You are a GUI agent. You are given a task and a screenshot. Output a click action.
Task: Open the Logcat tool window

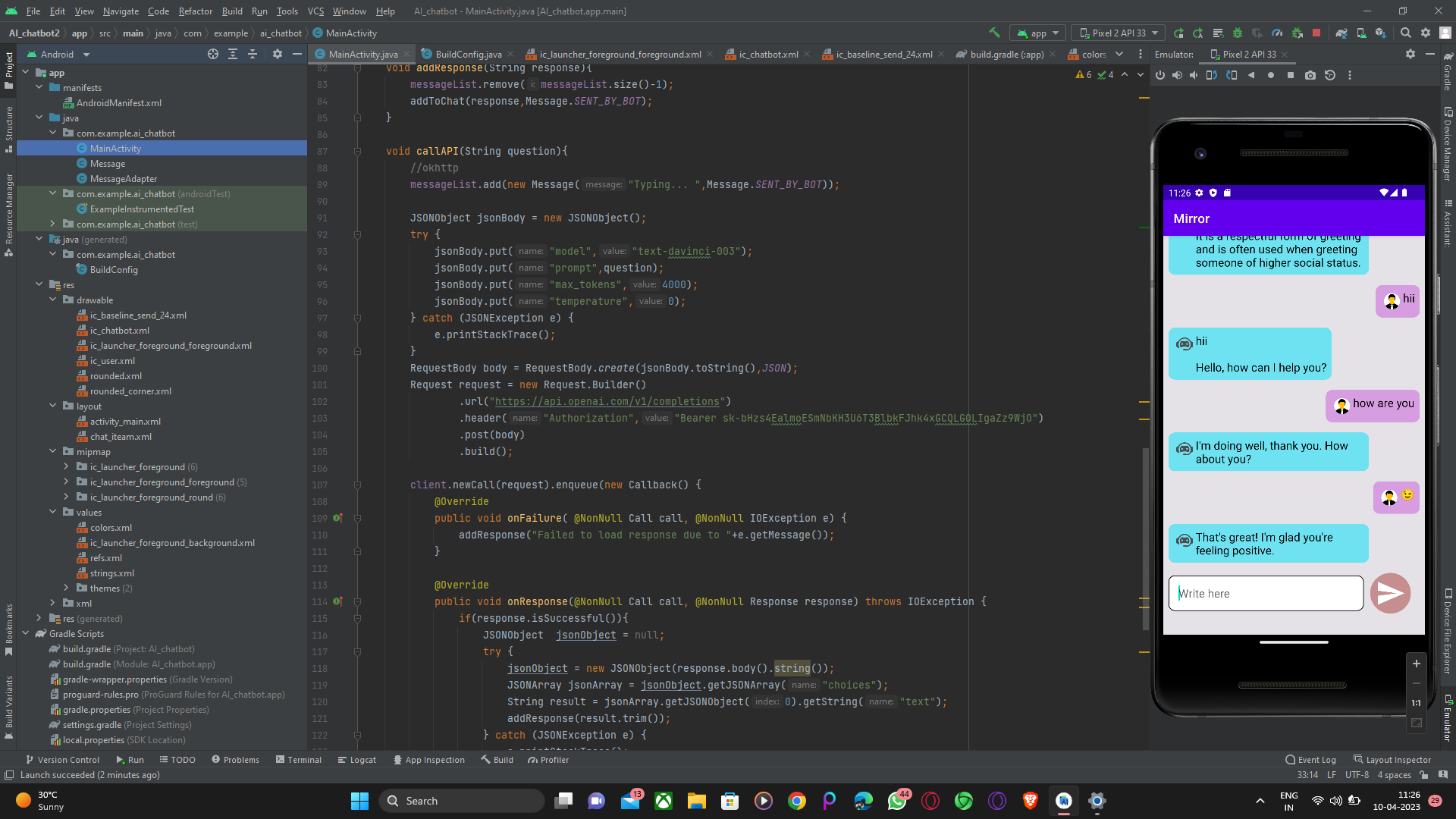click(x=357, y=759)
